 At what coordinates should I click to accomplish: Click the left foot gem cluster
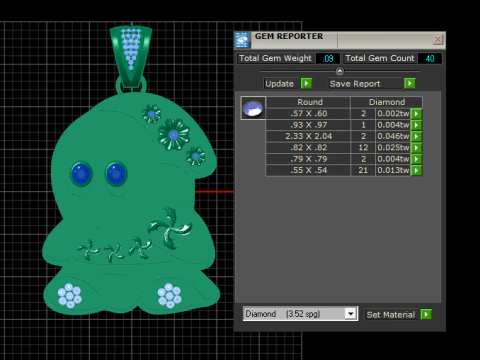[69, 296]
